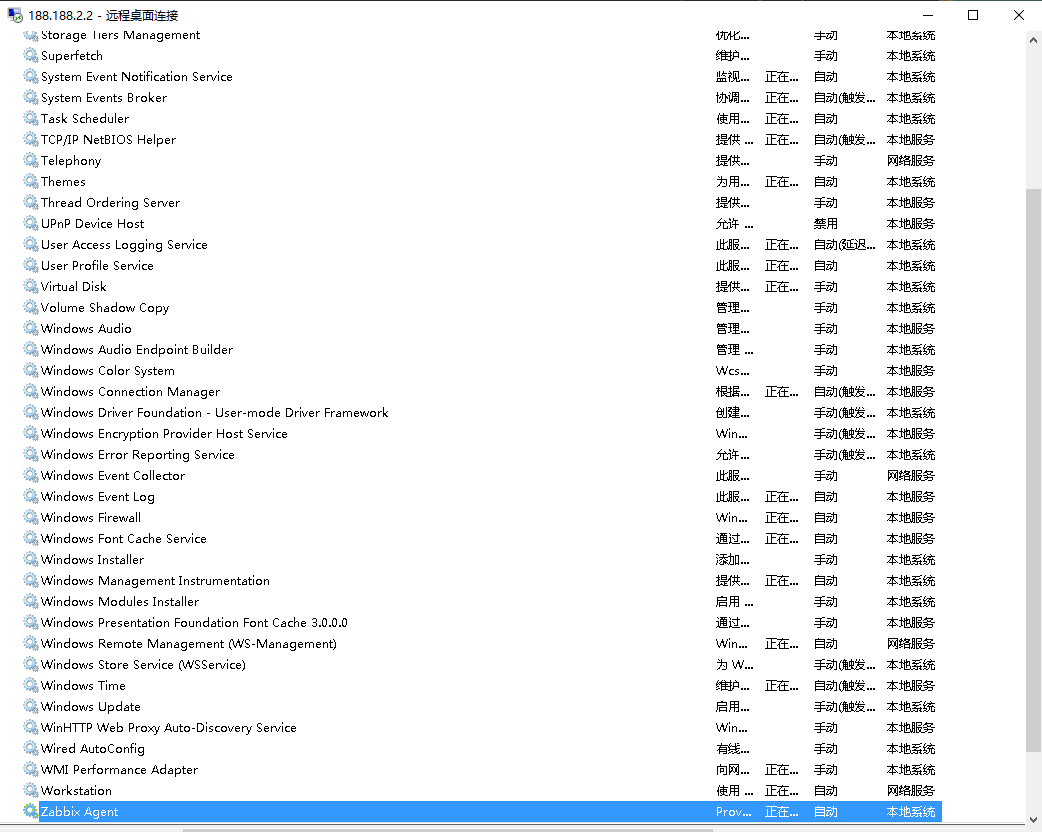The width and height of the screenshot is (1042, 832).
Task: Select the System Event Notification Service row
Action: pyautogui.click(x=482, y=76)
